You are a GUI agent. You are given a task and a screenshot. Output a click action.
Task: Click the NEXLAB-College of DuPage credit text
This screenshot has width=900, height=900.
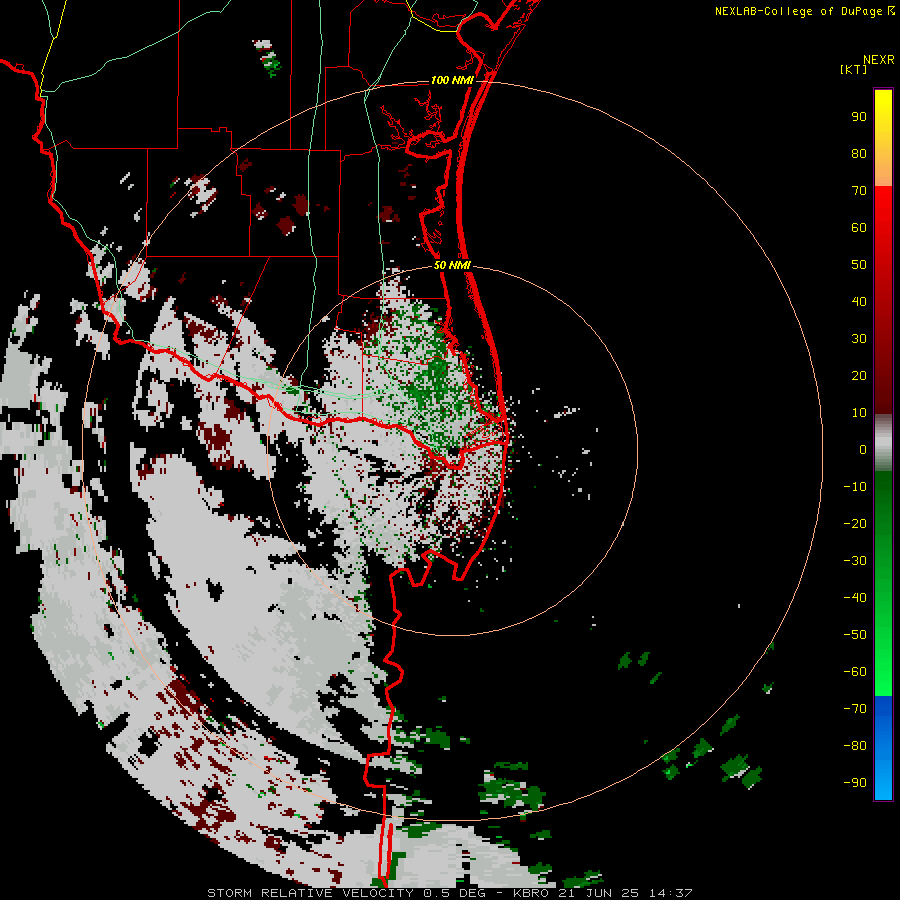[804, 11]
